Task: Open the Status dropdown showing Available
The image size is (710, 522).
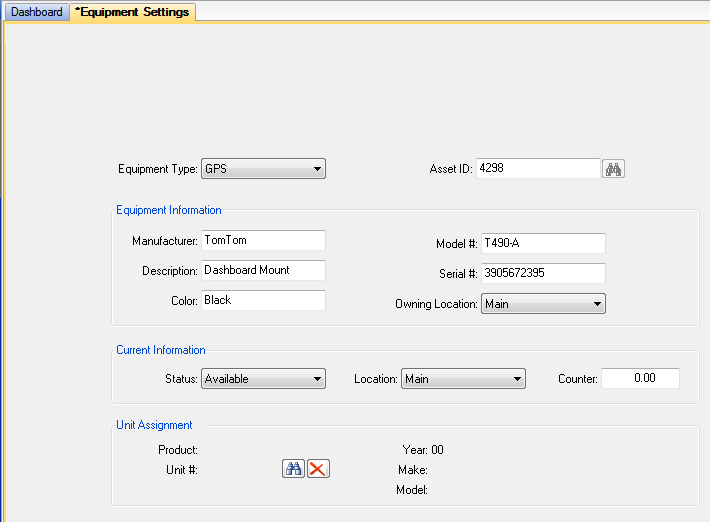Action: [x=264, y=379]
